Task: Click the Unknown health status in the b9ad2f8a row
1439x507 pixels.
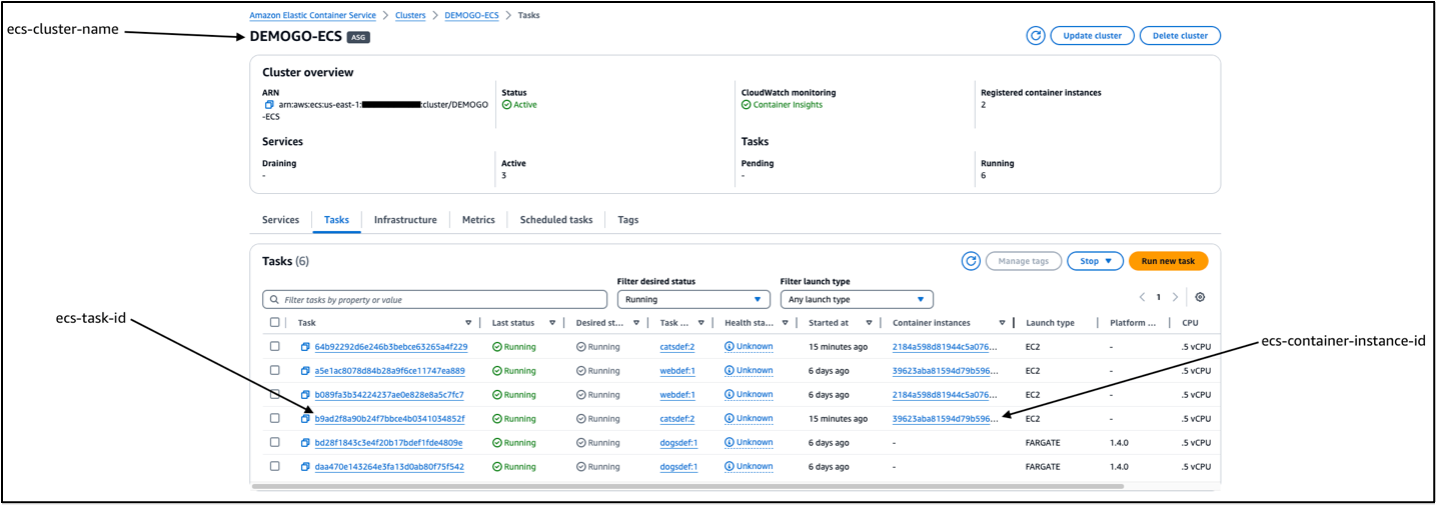Action: (754, 419)
